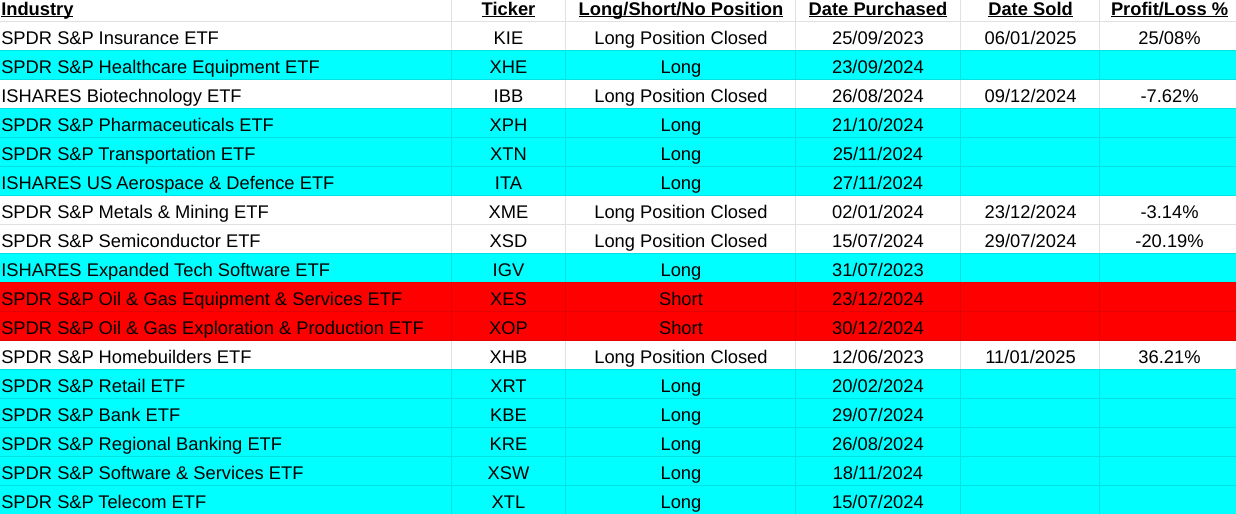Select the KRE ticker cell
Screen dimensions: 1236x514
508,444
